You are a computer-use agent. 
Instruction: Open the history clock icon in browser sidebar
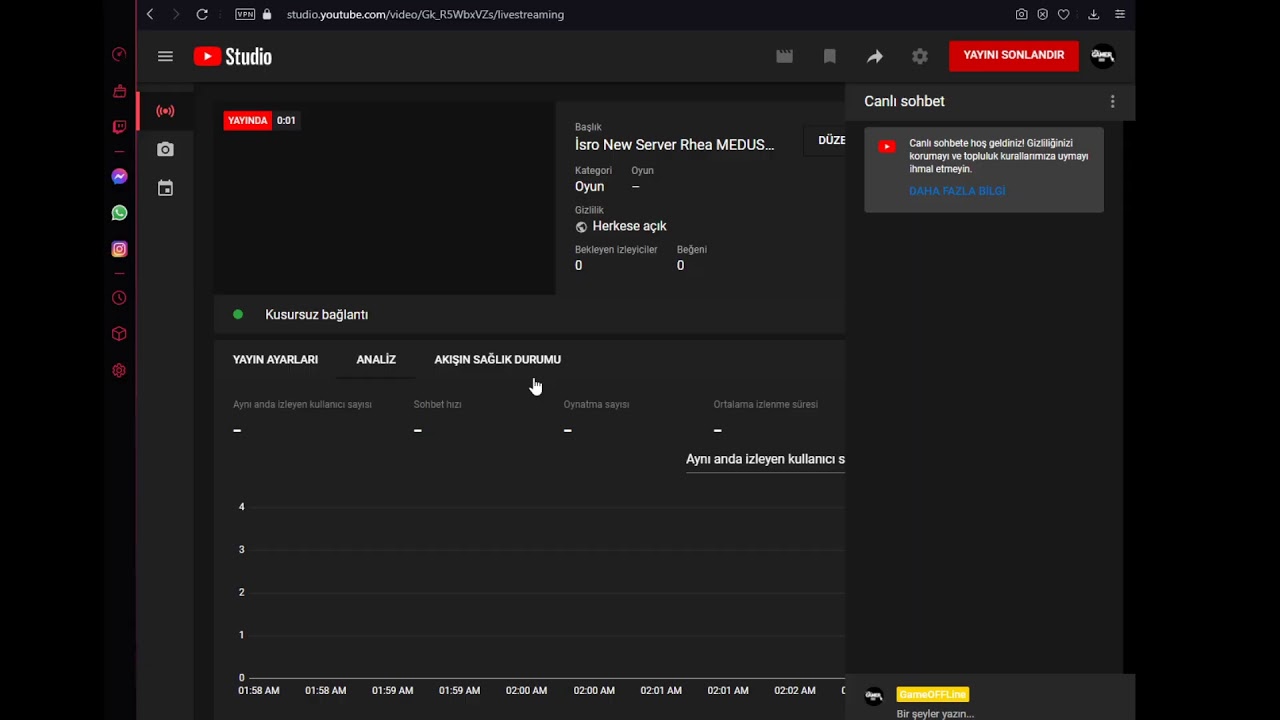pyautogui.click(x=119, y=298)
